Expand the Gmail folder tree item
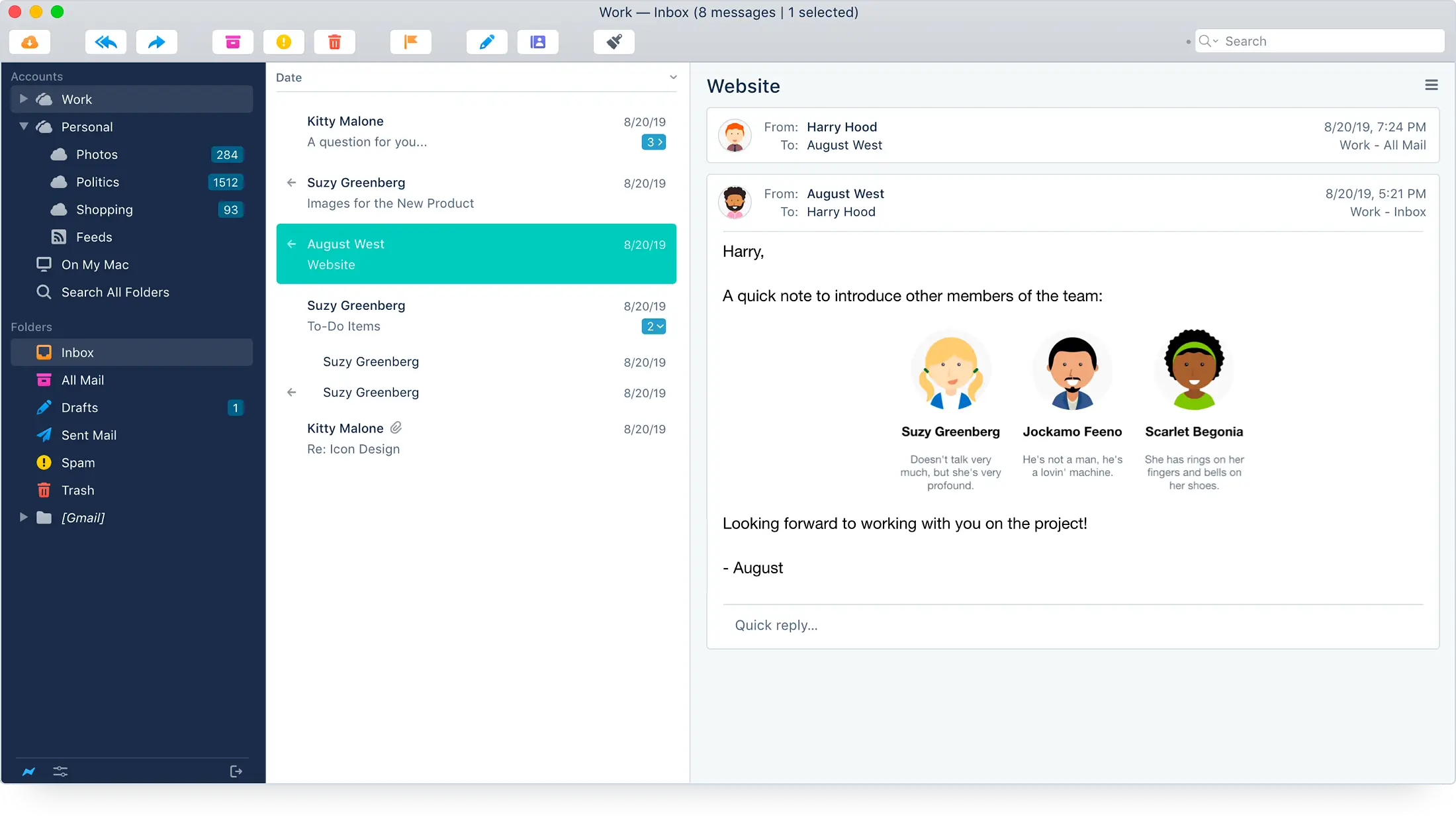1456x821 pixels. coord(22,517)
